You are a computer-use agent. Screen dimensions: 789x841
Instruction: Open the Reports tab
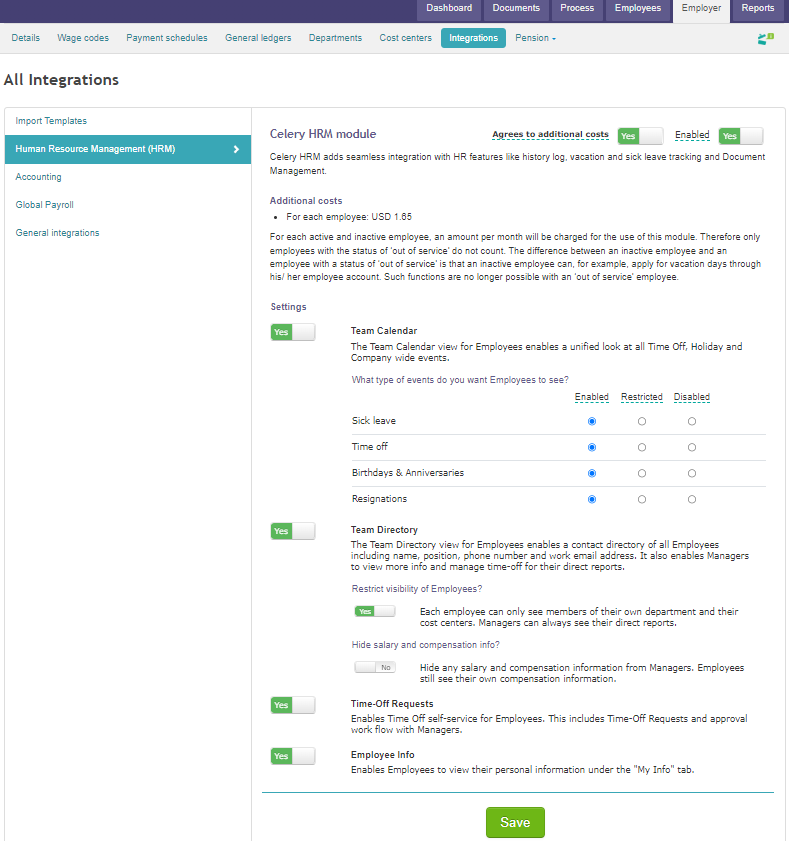(x=757, y=9)
